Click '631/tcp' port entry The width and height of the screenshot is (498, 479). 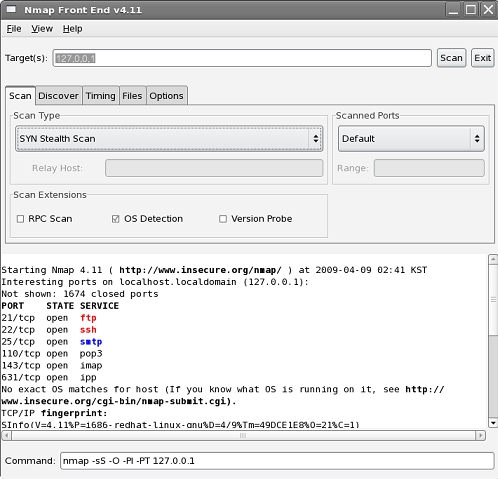click(x=21, y=378)
